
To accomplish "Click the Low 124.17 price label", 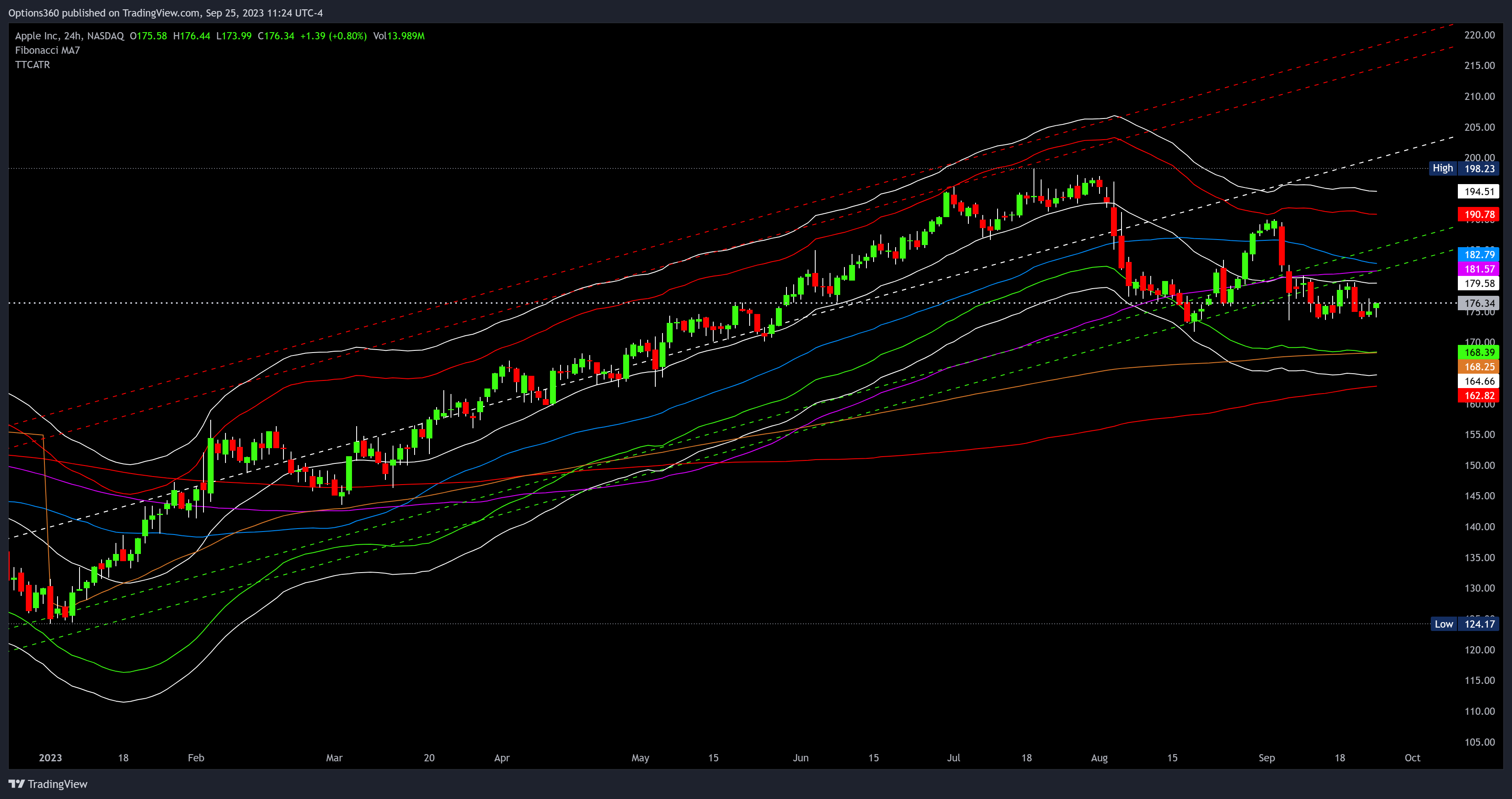I will pos(1464,624).
